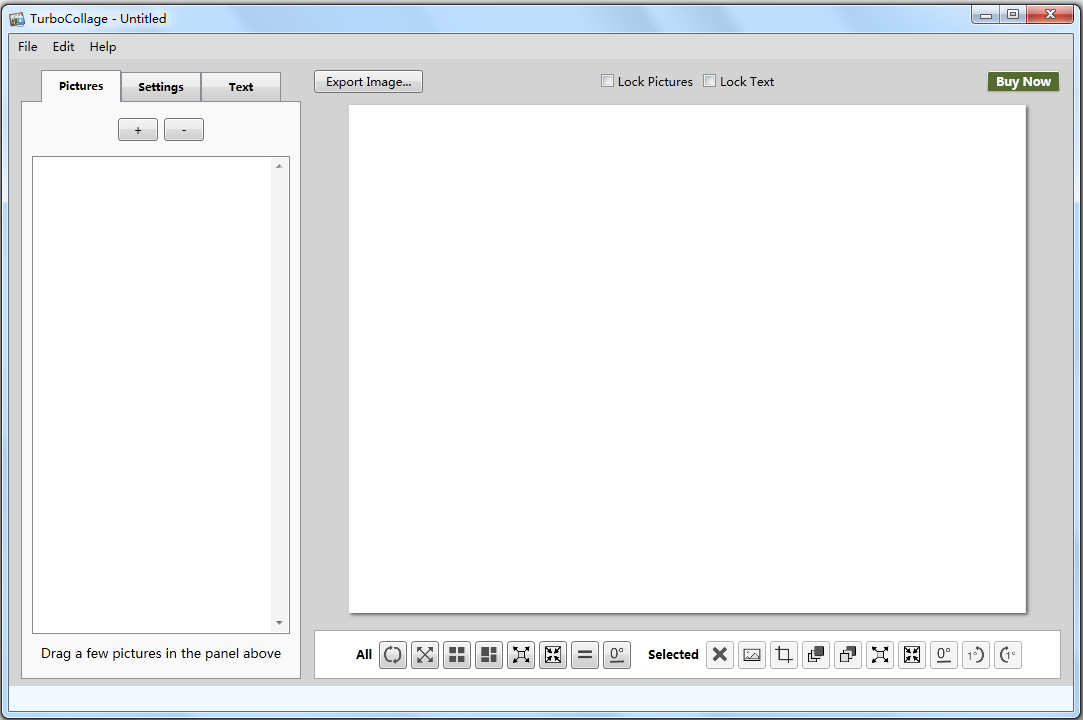Switch to the Text tab

(241, 87)
